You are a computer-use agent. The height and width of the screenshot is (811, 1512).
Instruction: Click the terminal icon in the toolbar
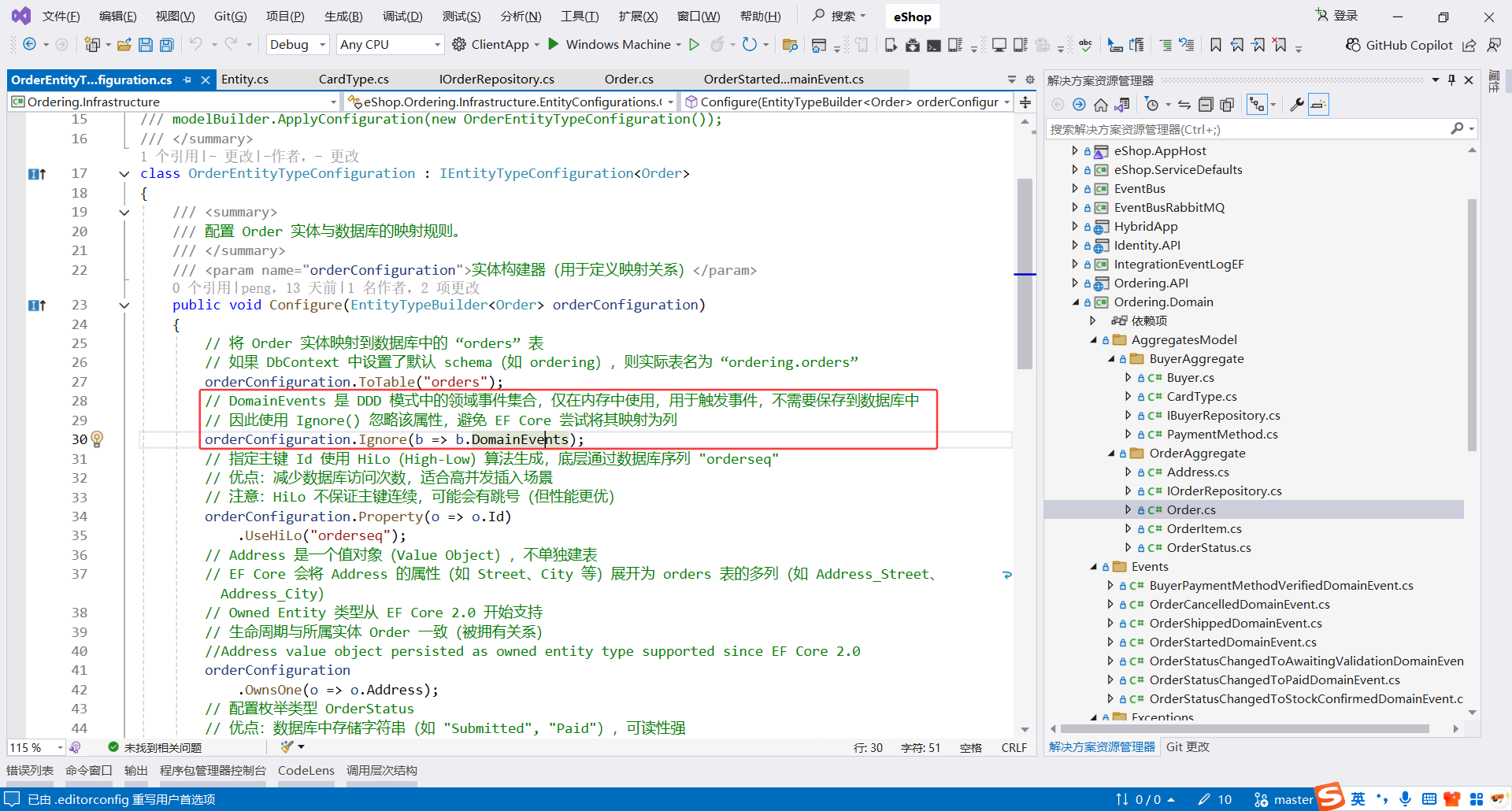(x=933, y=45)
